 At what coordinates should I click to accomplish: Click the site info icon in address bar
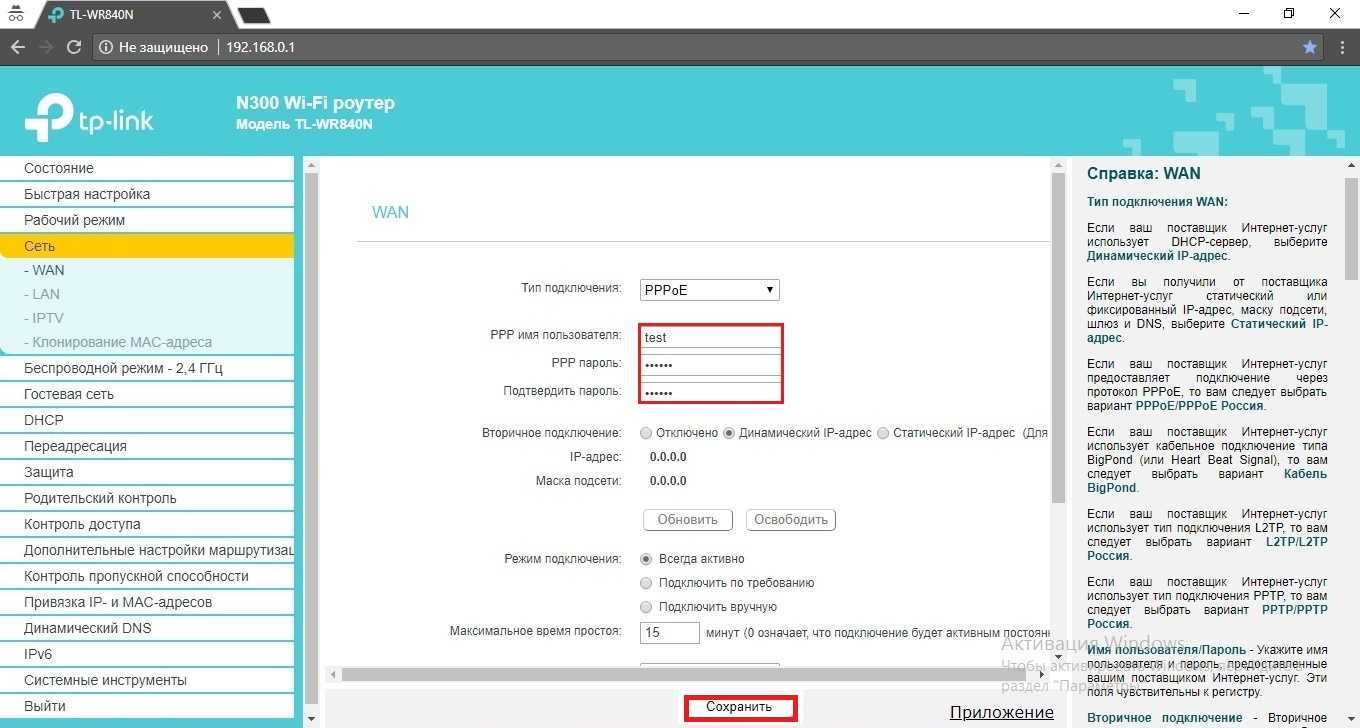coord(107,47)
